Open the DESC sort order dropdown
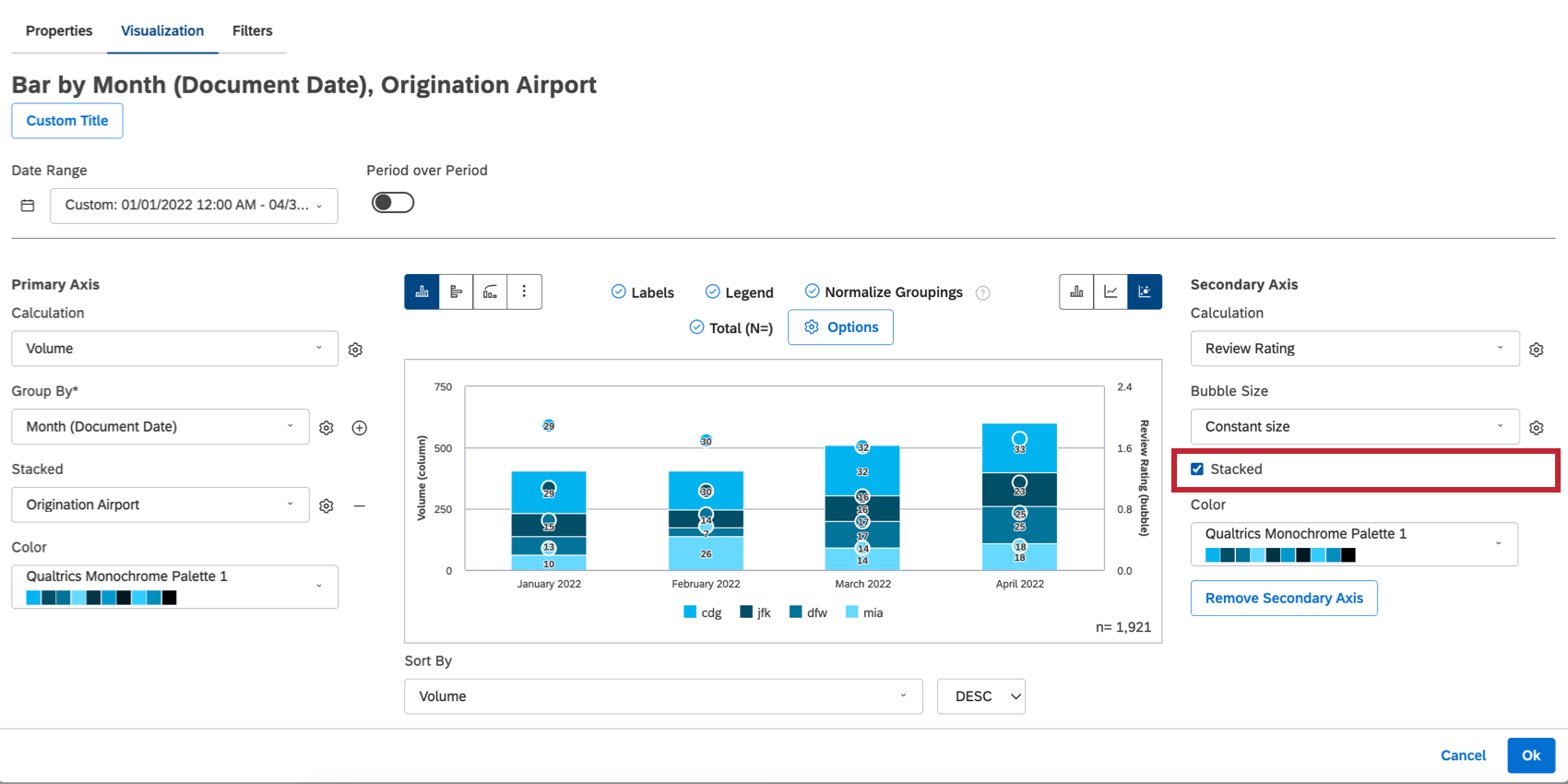 pos(980,696)
